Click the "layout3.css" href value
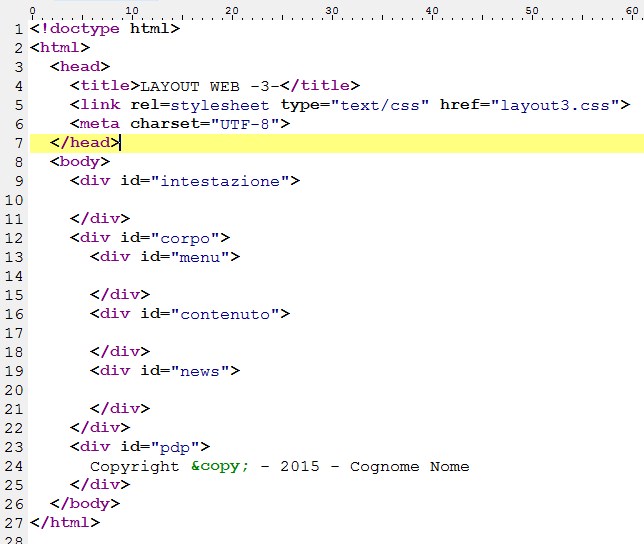644x544 pixels. [554, 105]
